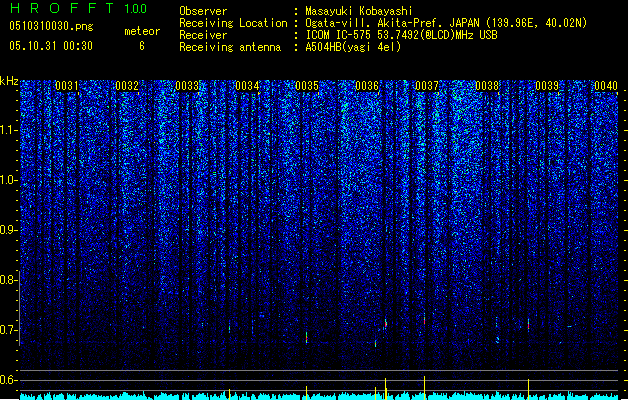The width and height of the screenshot is (629, 400).
Task: Click the 0.6 kHz axis label
Action: (8, 380)
